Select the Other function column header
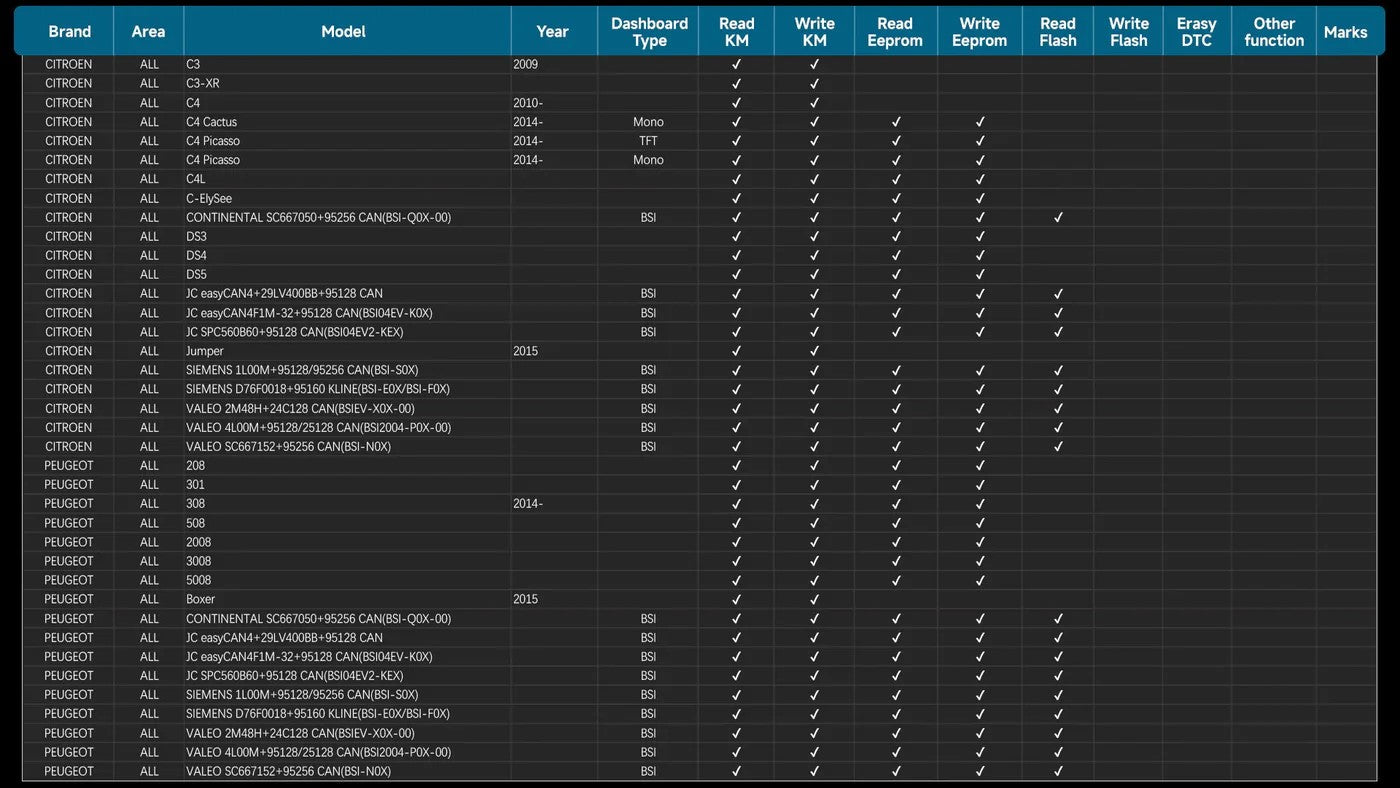1400x788 pixels. click(1274, 32)
